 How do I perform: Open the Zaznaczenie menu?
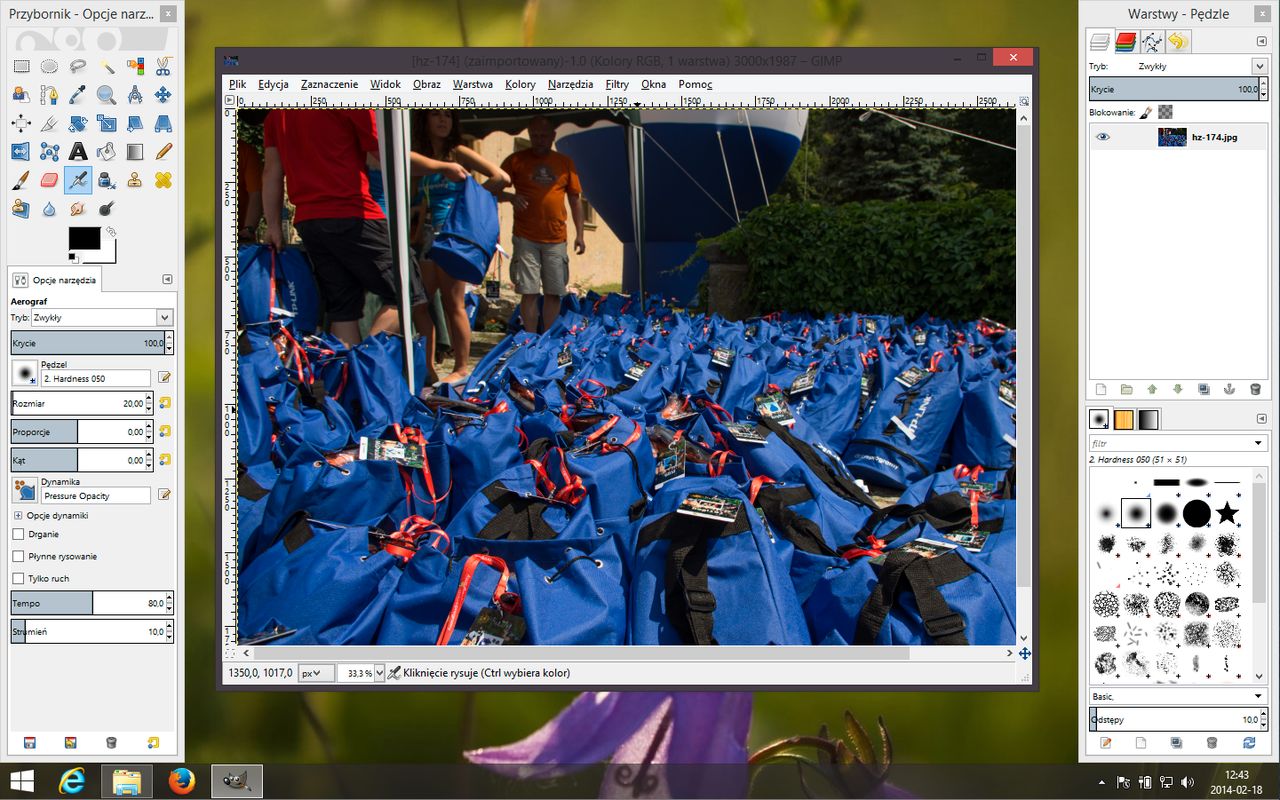tap(329, 84)
